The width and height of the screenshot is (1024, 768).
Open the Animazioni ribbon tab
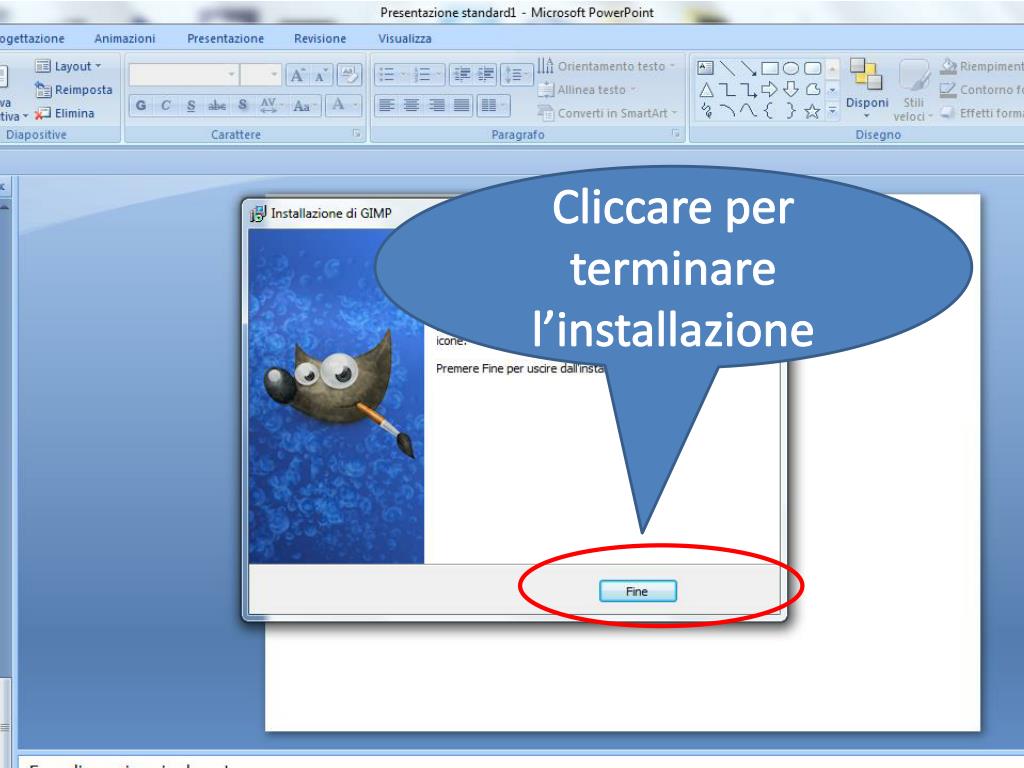[x=125, y=39]
